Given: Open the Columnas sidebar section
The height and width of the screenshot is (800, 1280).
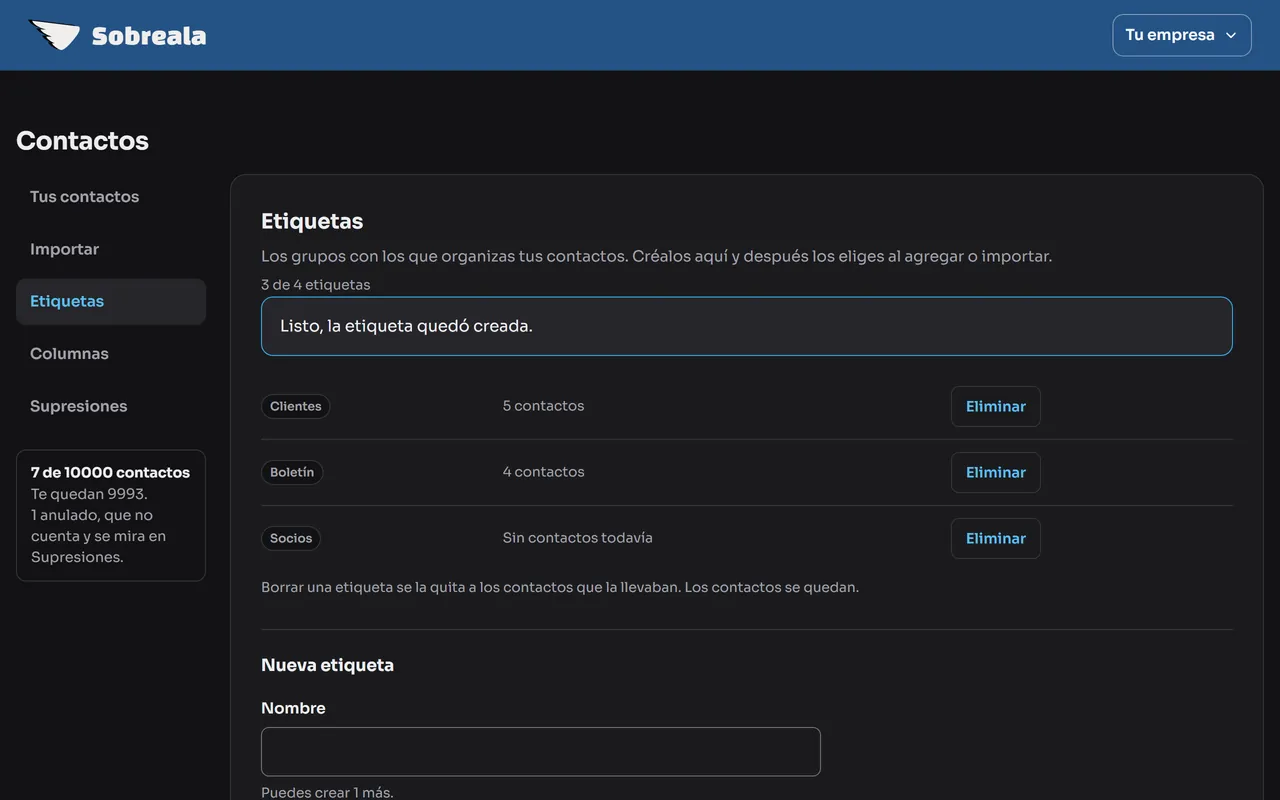Looking at the screenshot, I should coord(111,354).
